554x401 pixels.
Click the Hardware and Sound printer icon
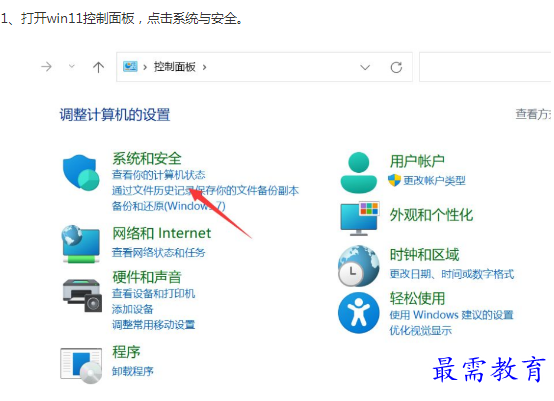82,295
